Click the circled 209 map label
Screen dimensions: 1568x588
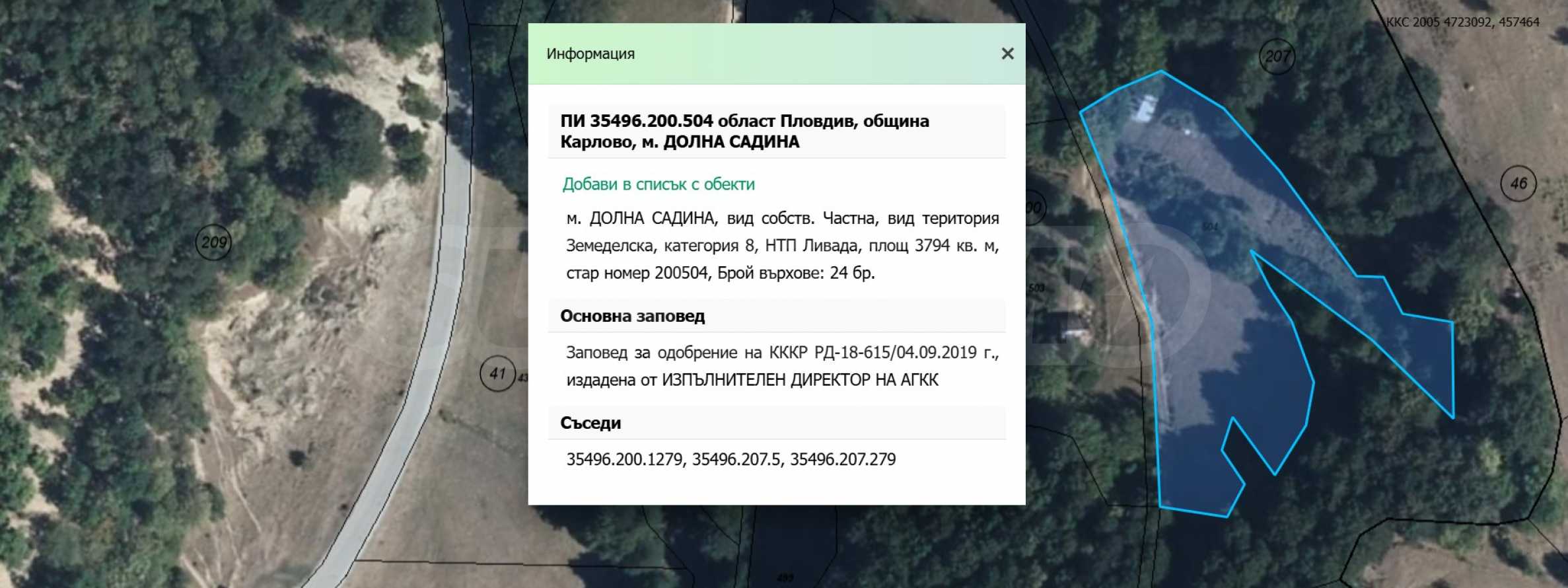(x=213, y=242)
